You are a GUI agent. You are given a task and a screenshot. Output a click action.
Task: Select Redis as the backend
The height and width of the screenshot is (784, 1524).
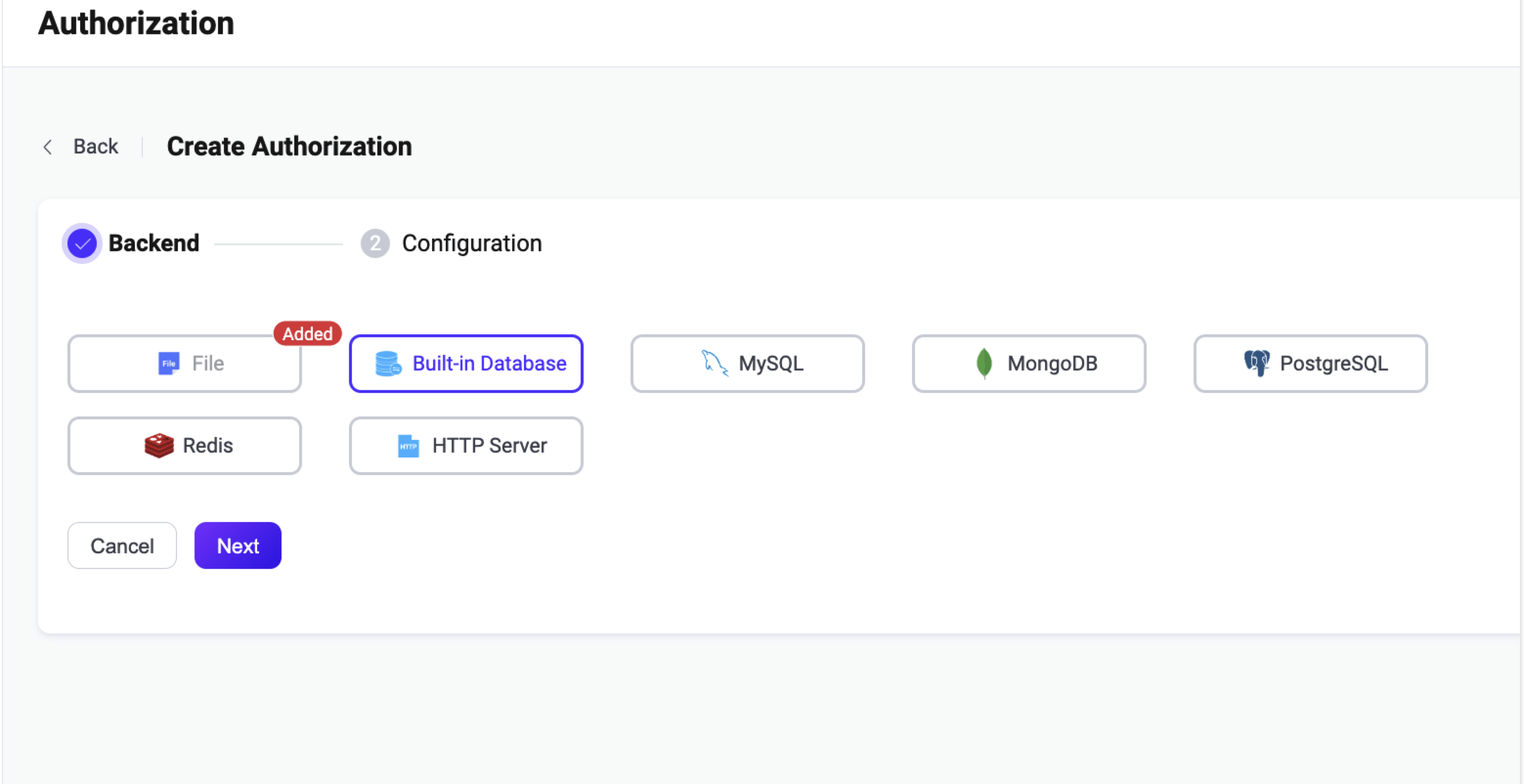coord(185,446)
